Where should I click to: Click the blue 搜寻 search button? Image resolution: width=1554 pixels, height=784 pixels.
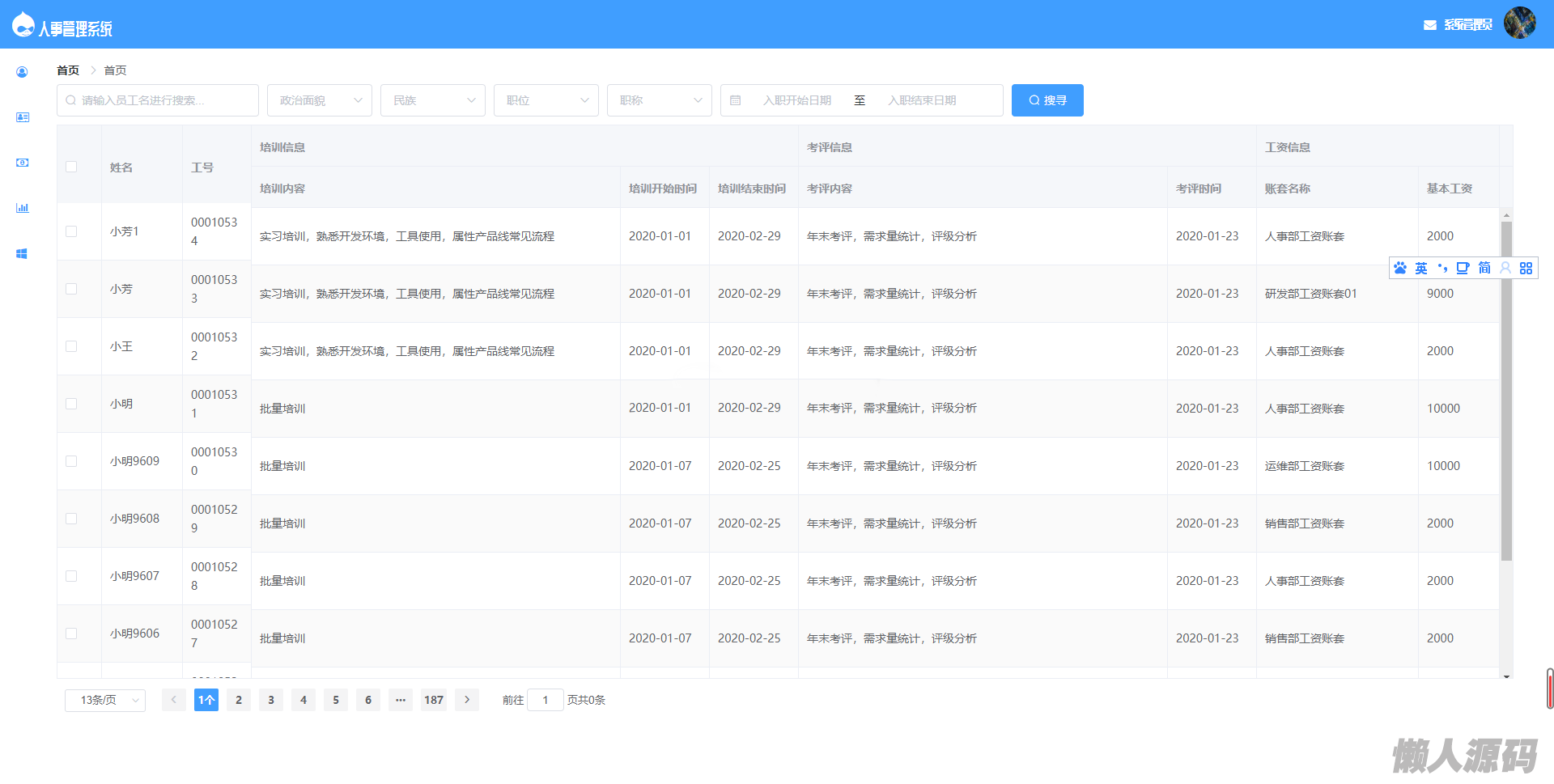pyautogui.click(x=1047, y=100)
